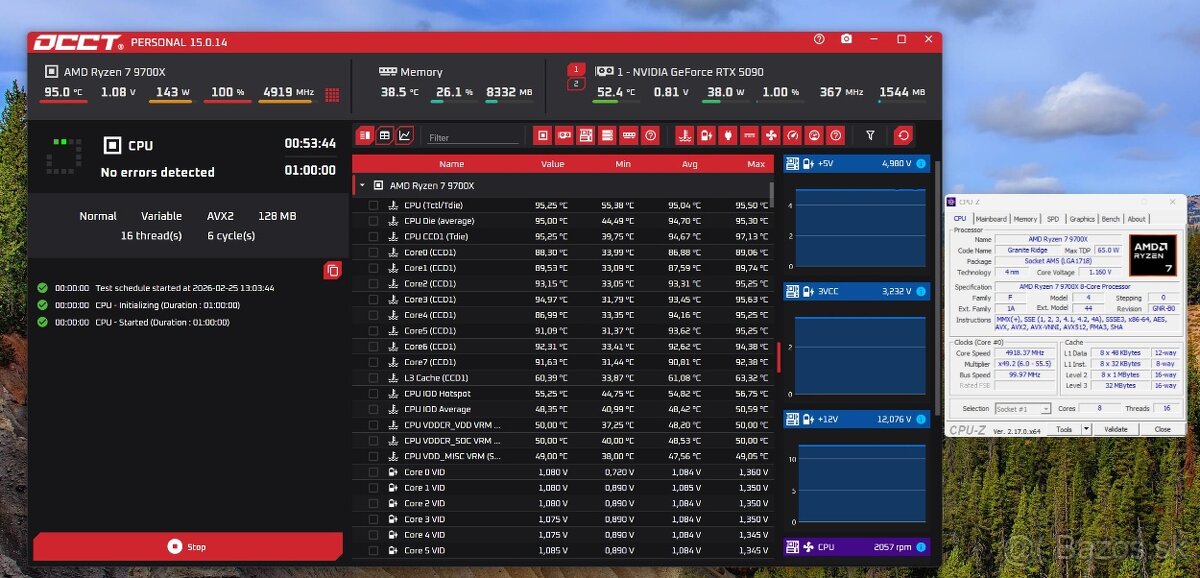
Task: Click the gauge clocks sensor icon
Action: [791, 134]
